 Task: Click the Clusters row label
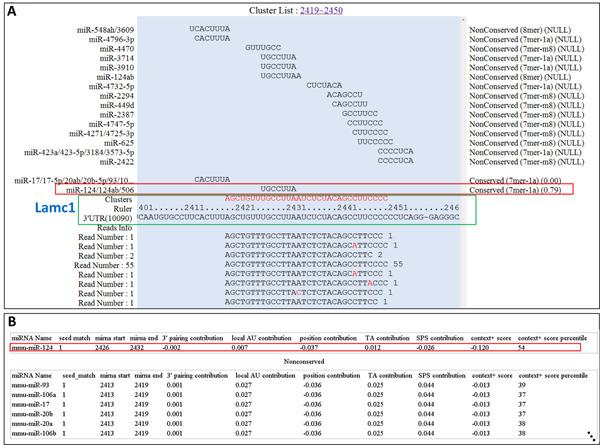[x=118, y=199]
